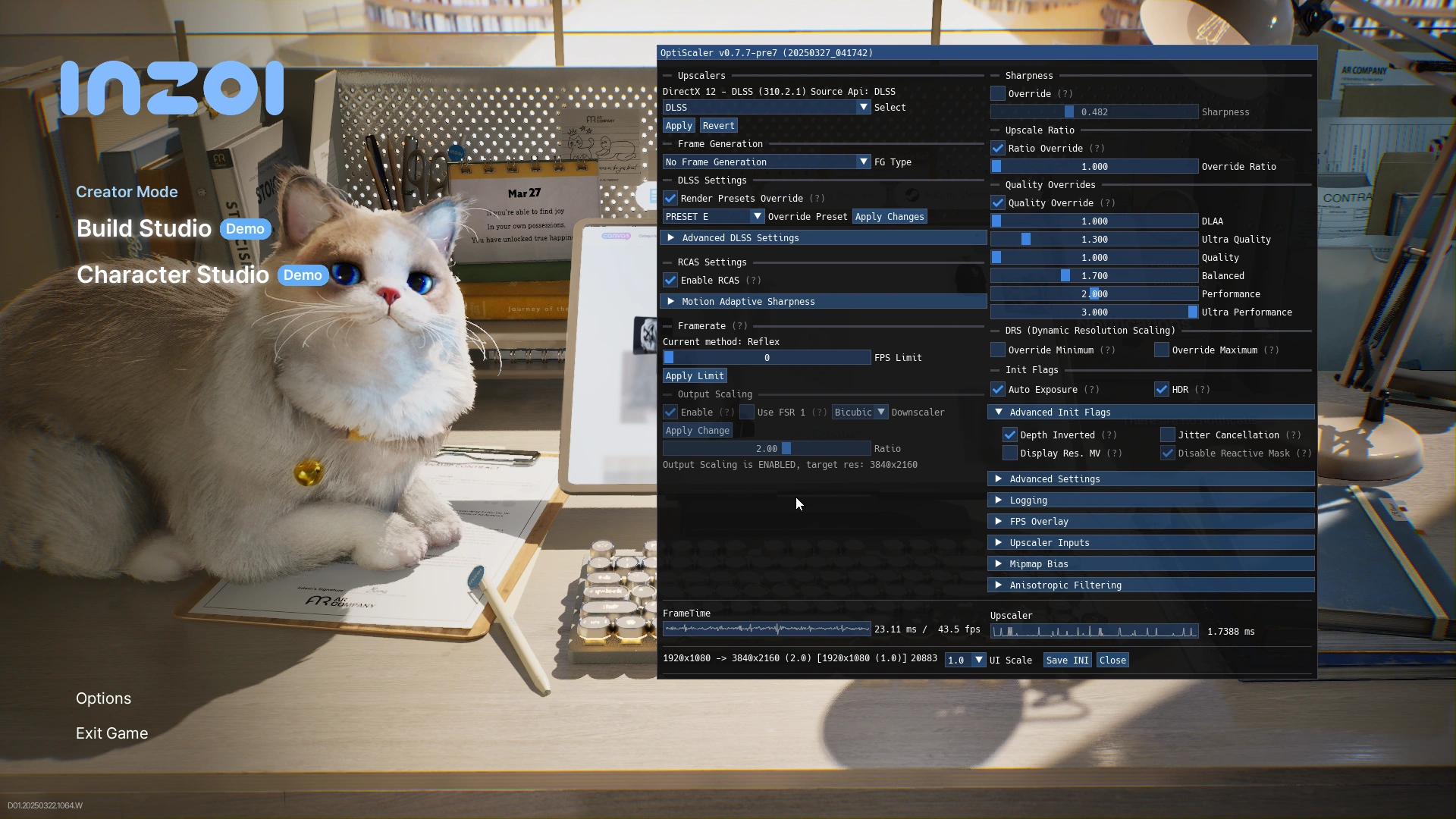Expand Advanced DLSS Settings section
1456x819 pixels.
(x=823, y=238)
